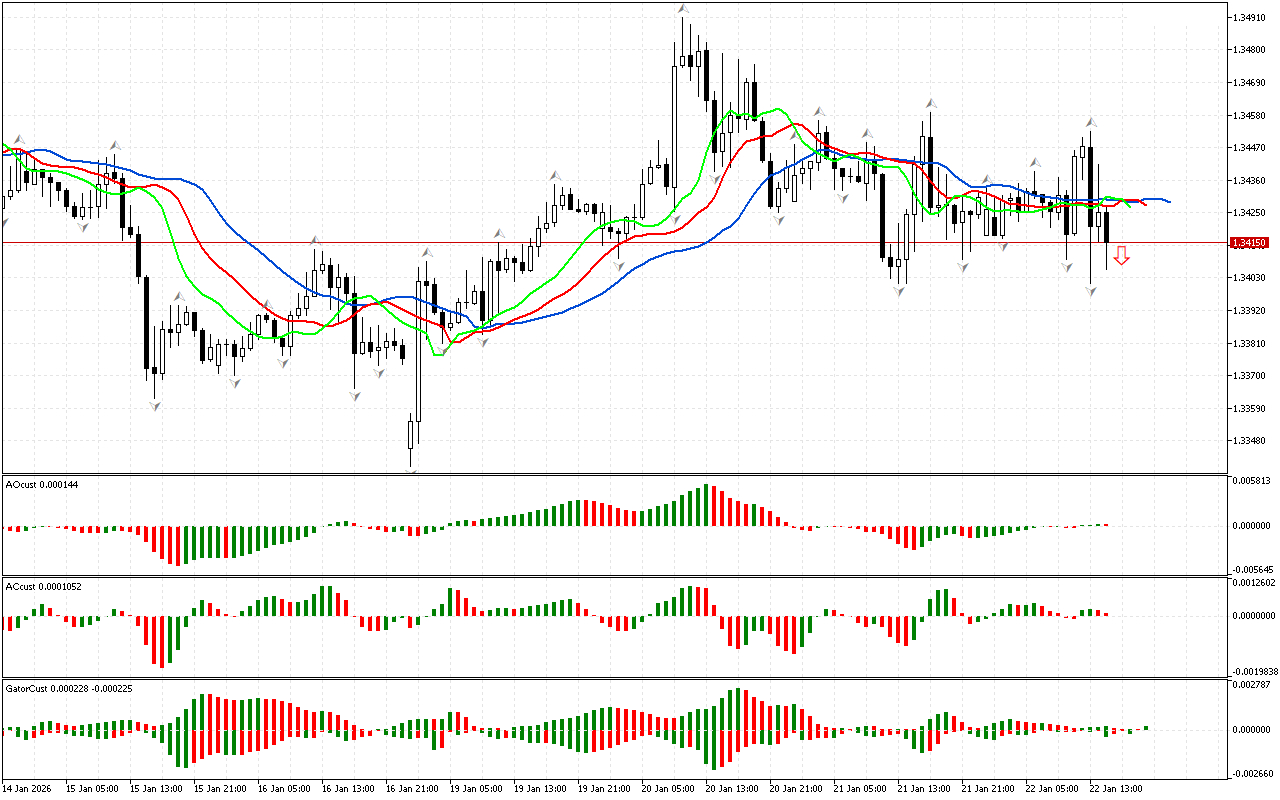Screen dimensions: 1280x800
Task: Click the blue Alligator jaw line's right end
Action: click(1168, 202)
